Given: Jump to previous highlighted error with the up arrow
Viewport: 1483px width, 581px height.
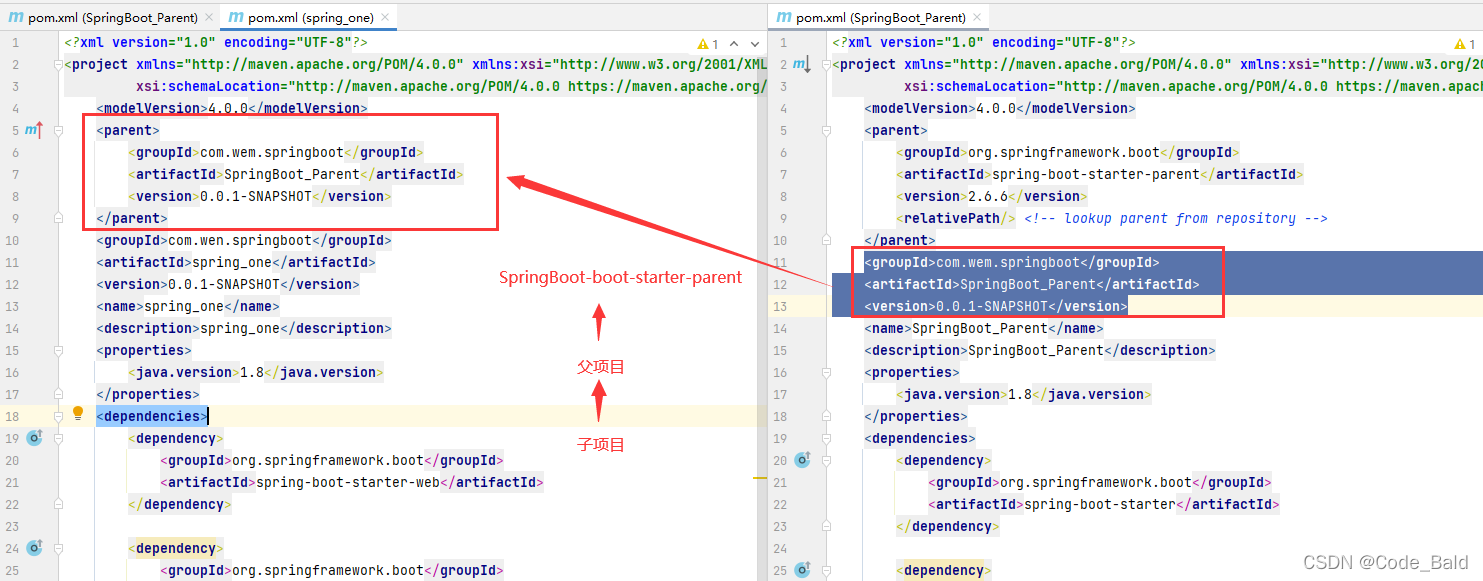Looking at the screenshot, I should tap(734, 44).
